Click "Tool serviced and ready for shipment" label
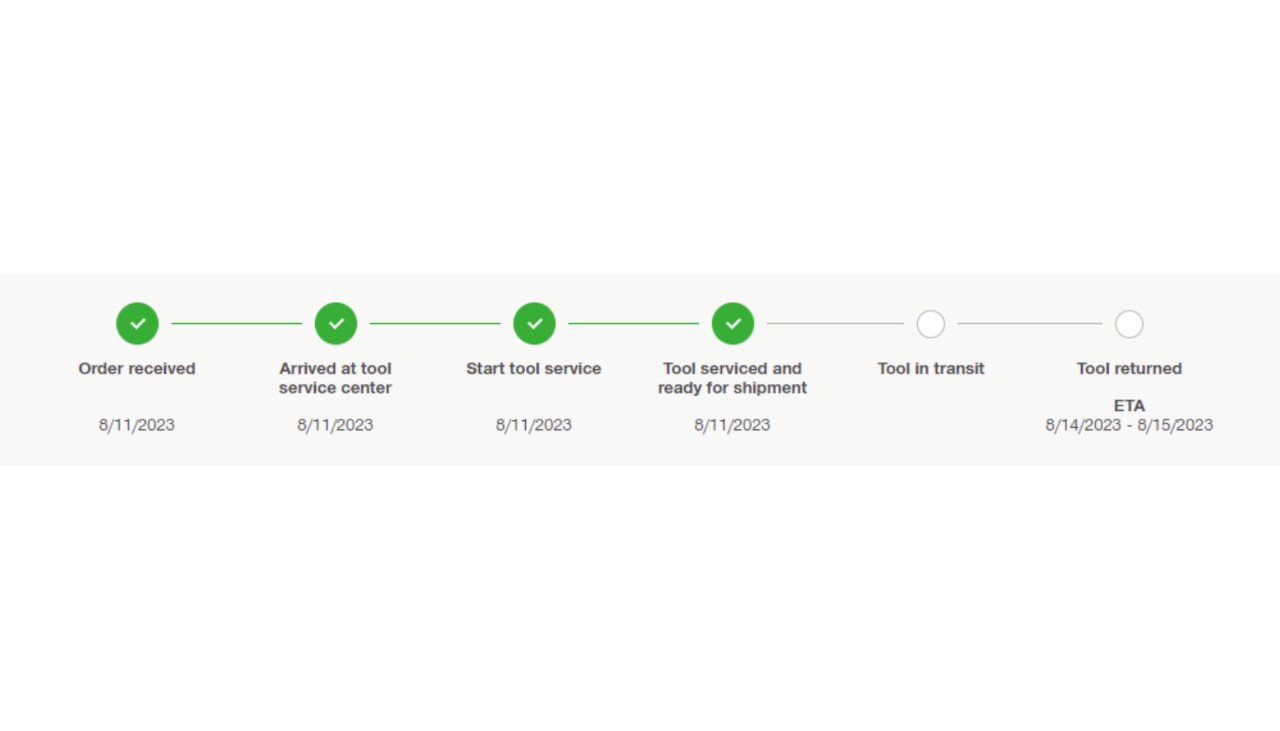 click(732, 378)
